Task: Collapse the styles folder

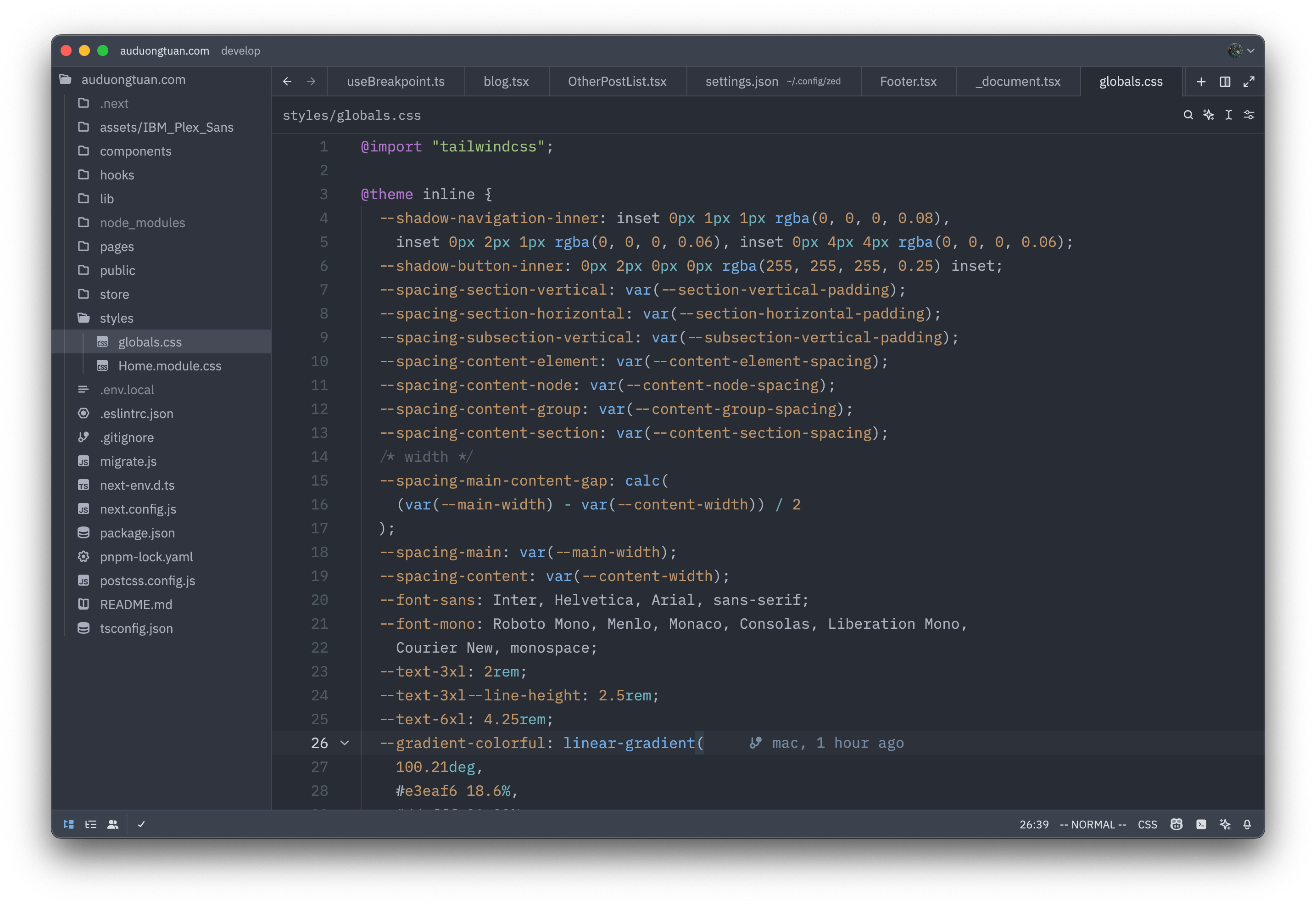Action: [x=161, y=318]
